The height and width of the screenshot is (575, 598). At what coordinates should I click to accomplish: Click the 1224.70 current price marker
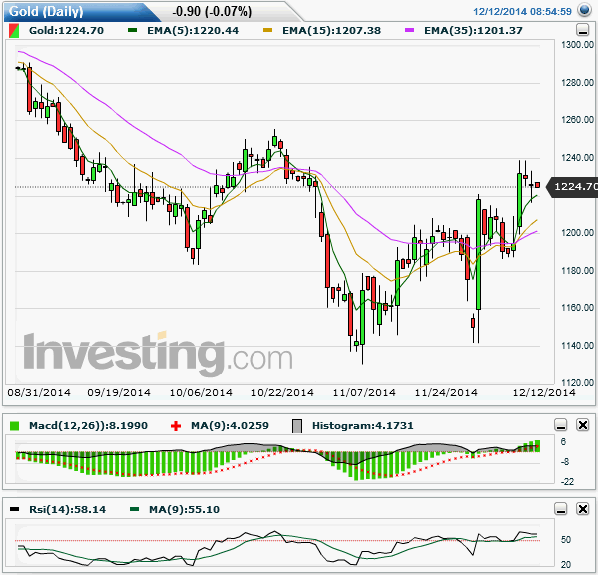pyautogui.click(x=573, y=186)
